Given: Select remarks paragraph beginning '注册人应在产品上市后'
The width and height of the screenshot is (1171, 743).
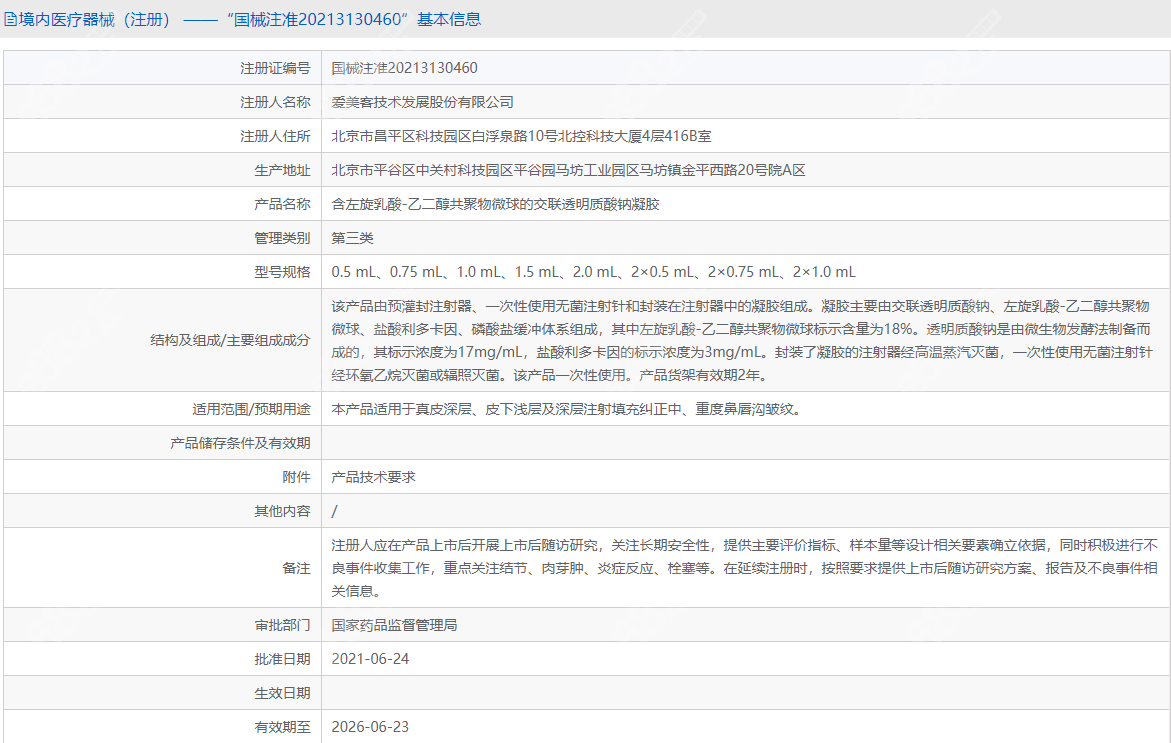Looking at the screenshot, I should 745,568.
